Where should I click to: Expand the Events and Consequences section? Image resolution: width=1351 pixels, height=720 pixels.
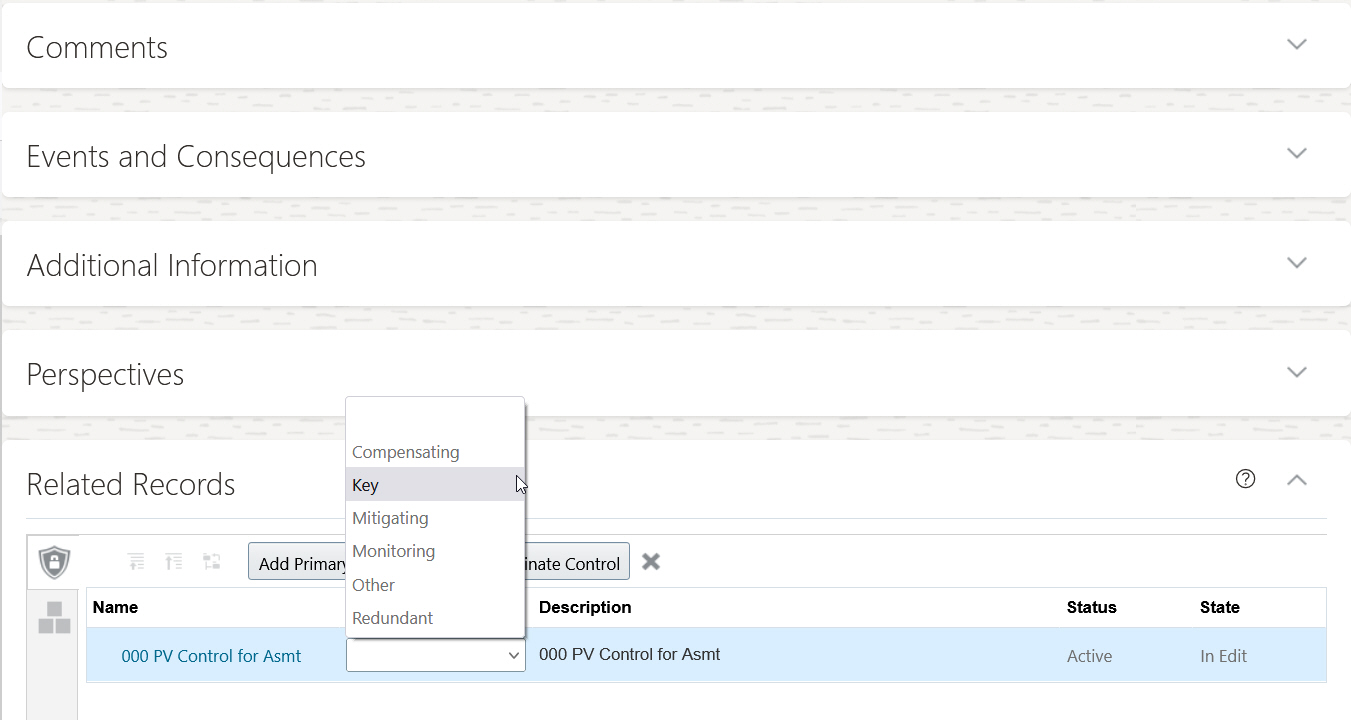pyautogui.click(x=1296, y=154)
